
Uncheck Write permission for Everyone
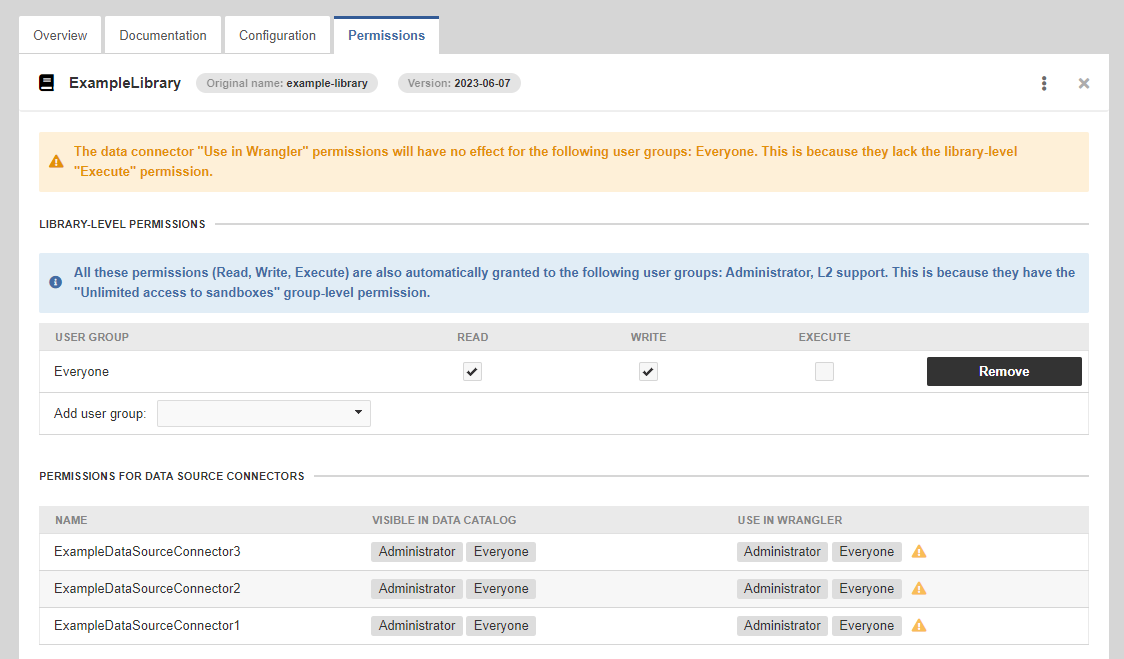(x=648, y=372)
